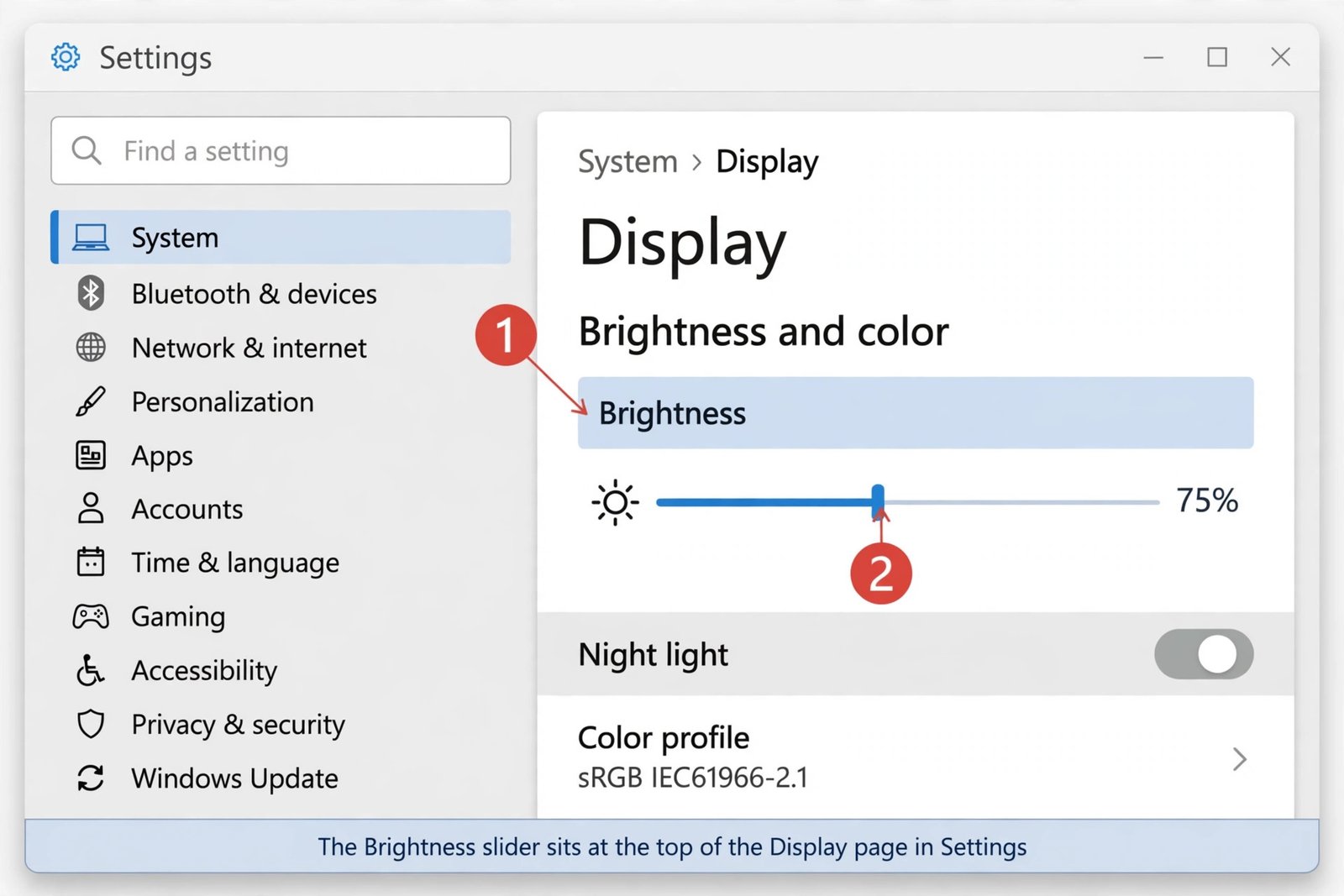Click the Apps icon in the sidebar

[91, 455]
